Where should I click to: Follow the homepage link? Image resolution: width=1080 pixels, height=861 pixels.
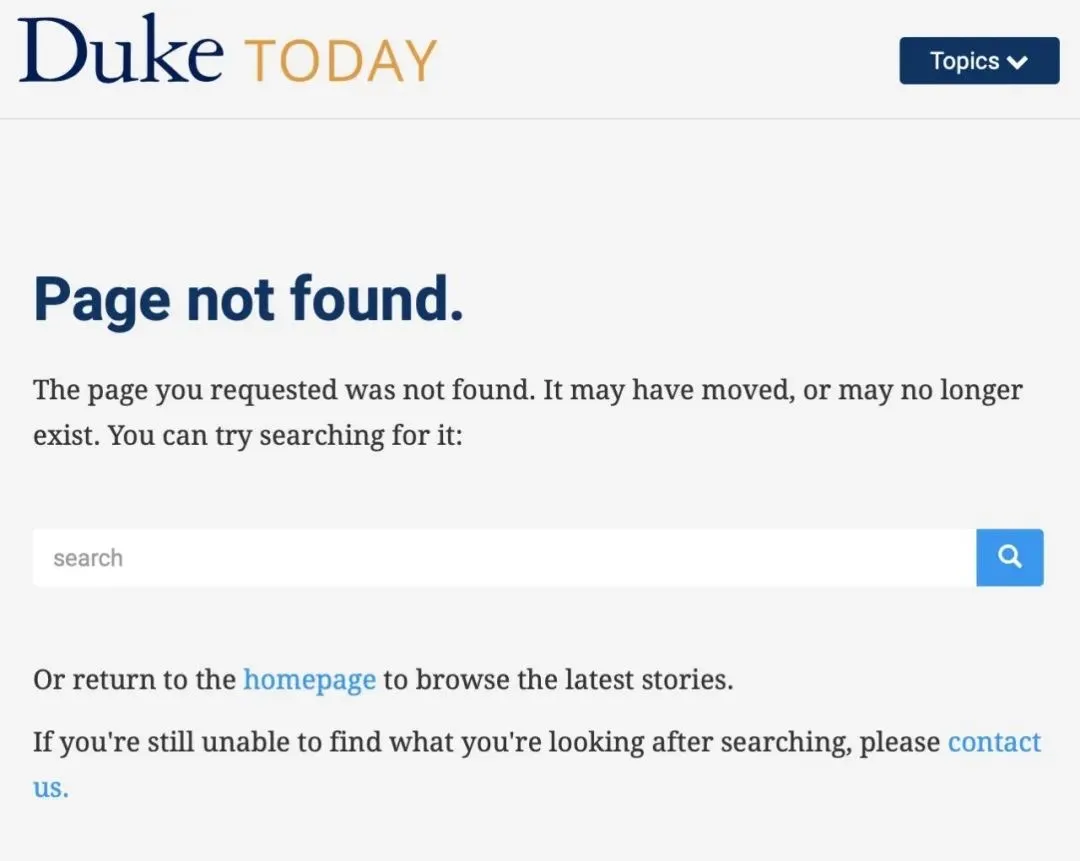pyautogui.click(x=309, y=680)
